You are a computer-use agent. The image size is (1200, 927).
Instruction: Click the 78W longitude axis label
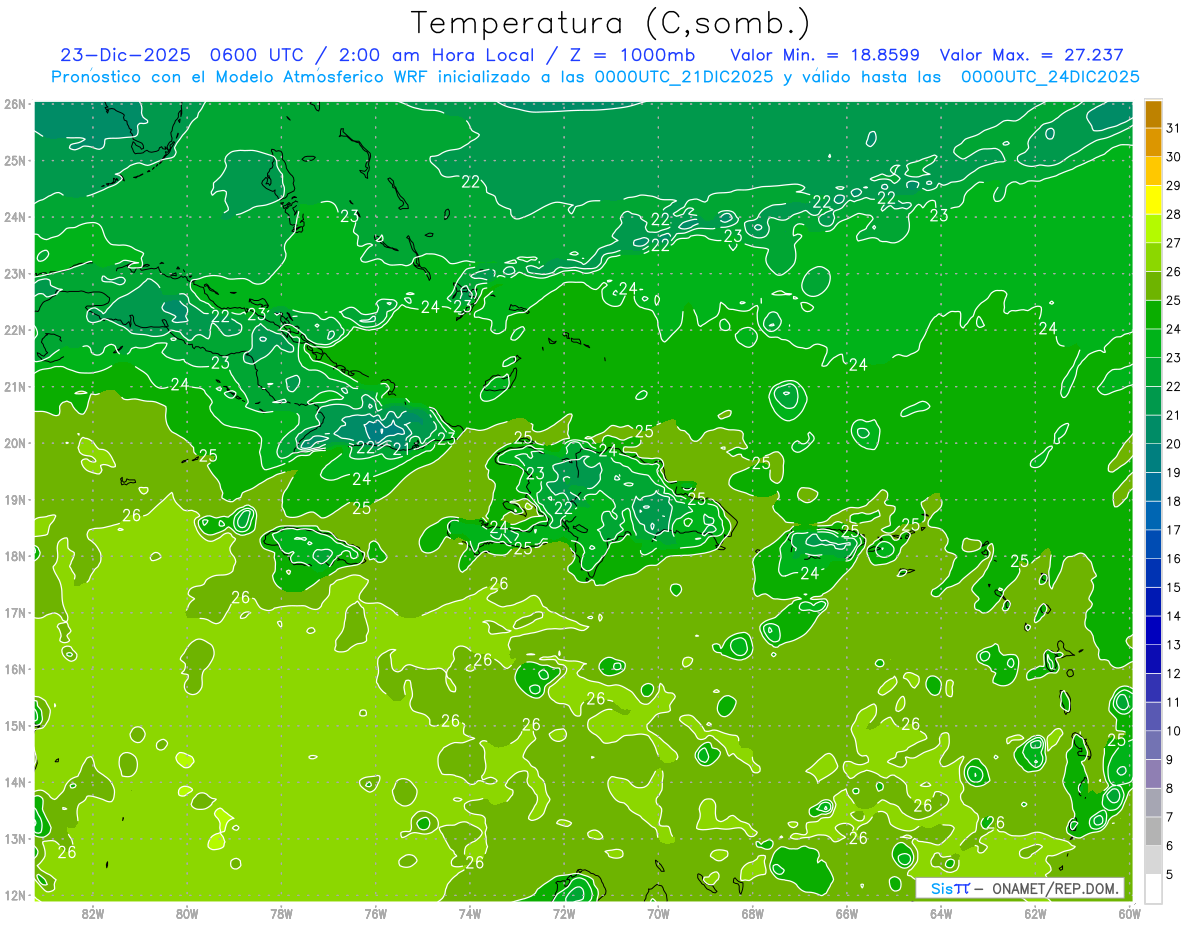(281, 913)
